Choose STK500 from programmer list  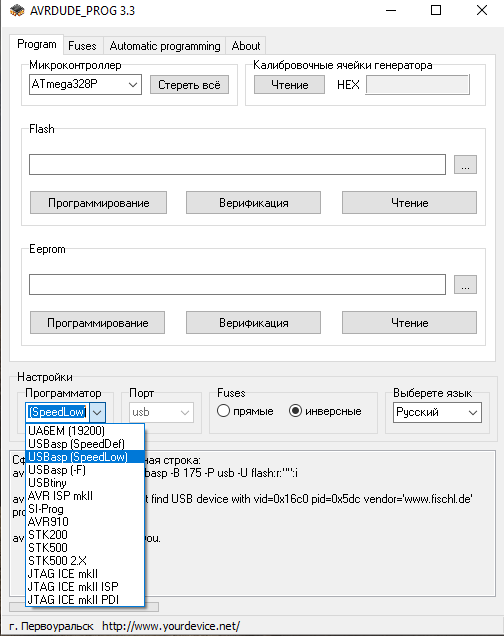click(x=85, y=548)
